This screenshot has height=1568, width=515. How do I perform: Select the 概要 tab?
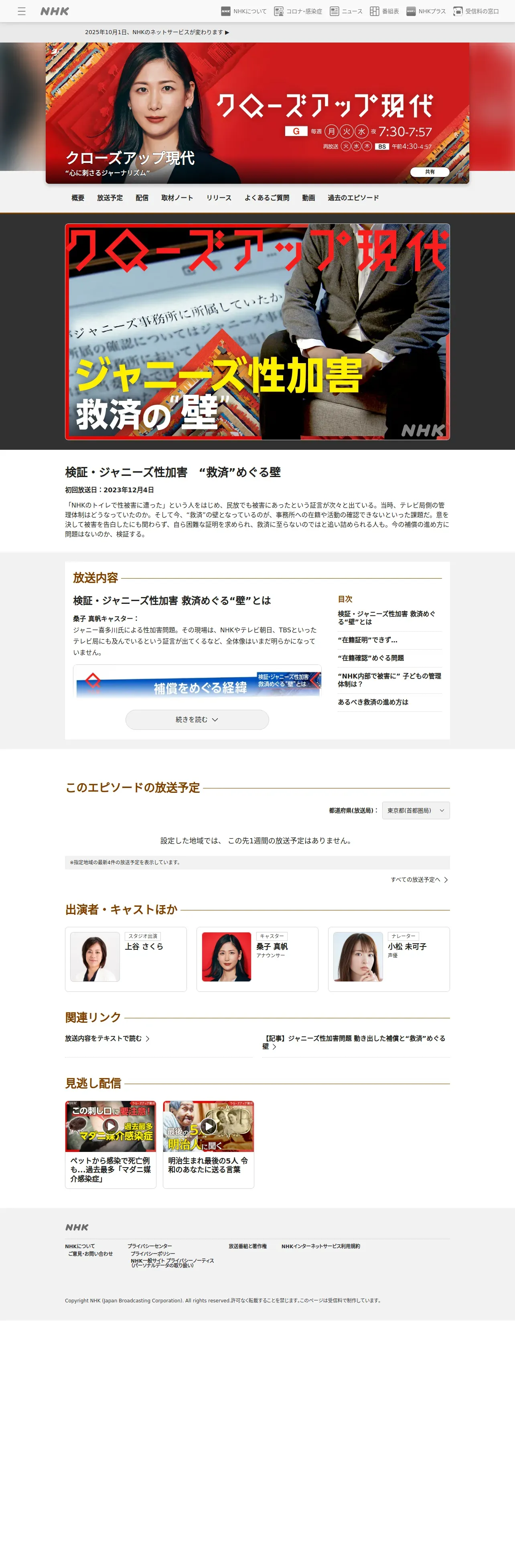pos(78,198)
